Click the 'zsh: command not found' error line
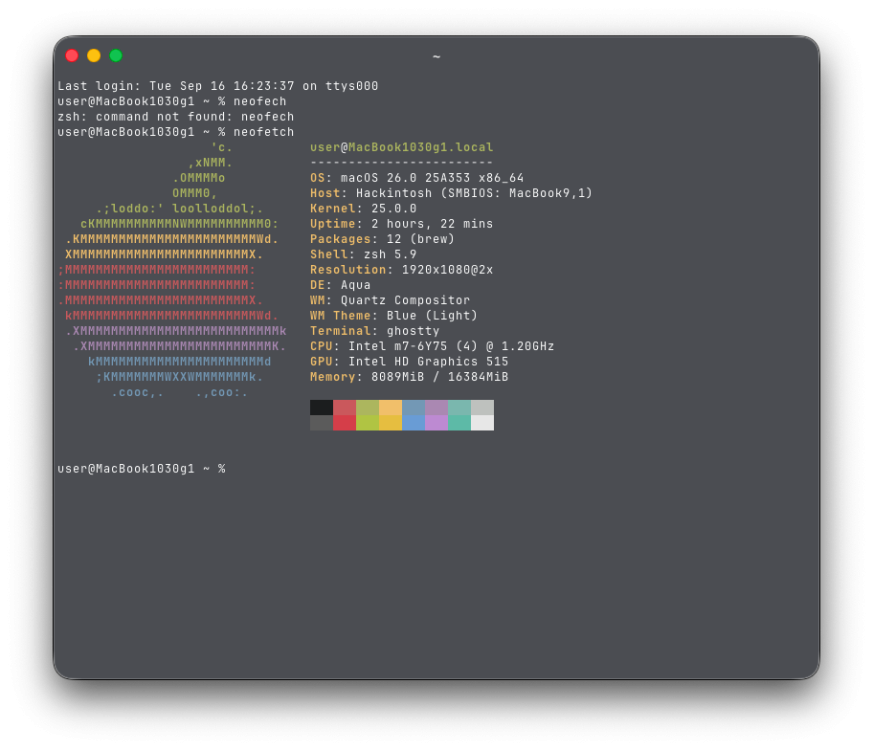The width and height of the screenshot is (873, 750). (x=175, y=117)
